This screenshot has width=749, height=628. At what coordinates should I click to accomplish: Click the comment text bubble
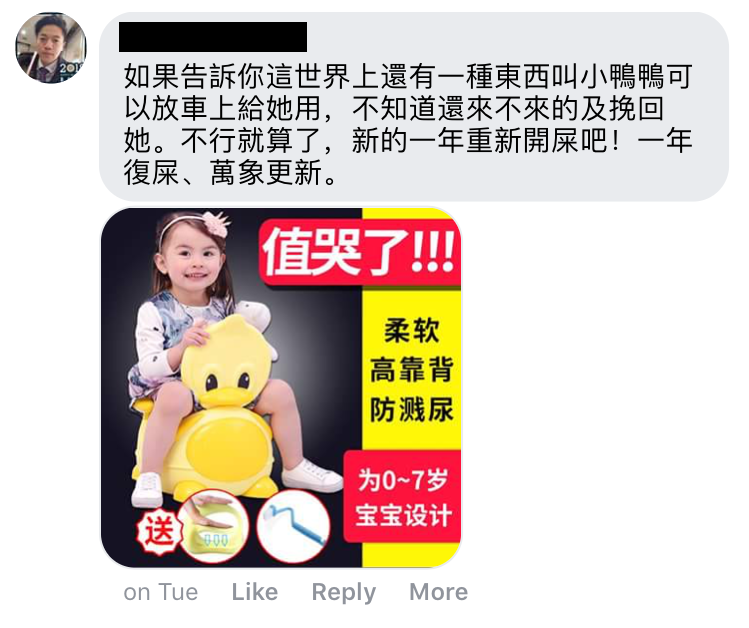coord(414,106)
